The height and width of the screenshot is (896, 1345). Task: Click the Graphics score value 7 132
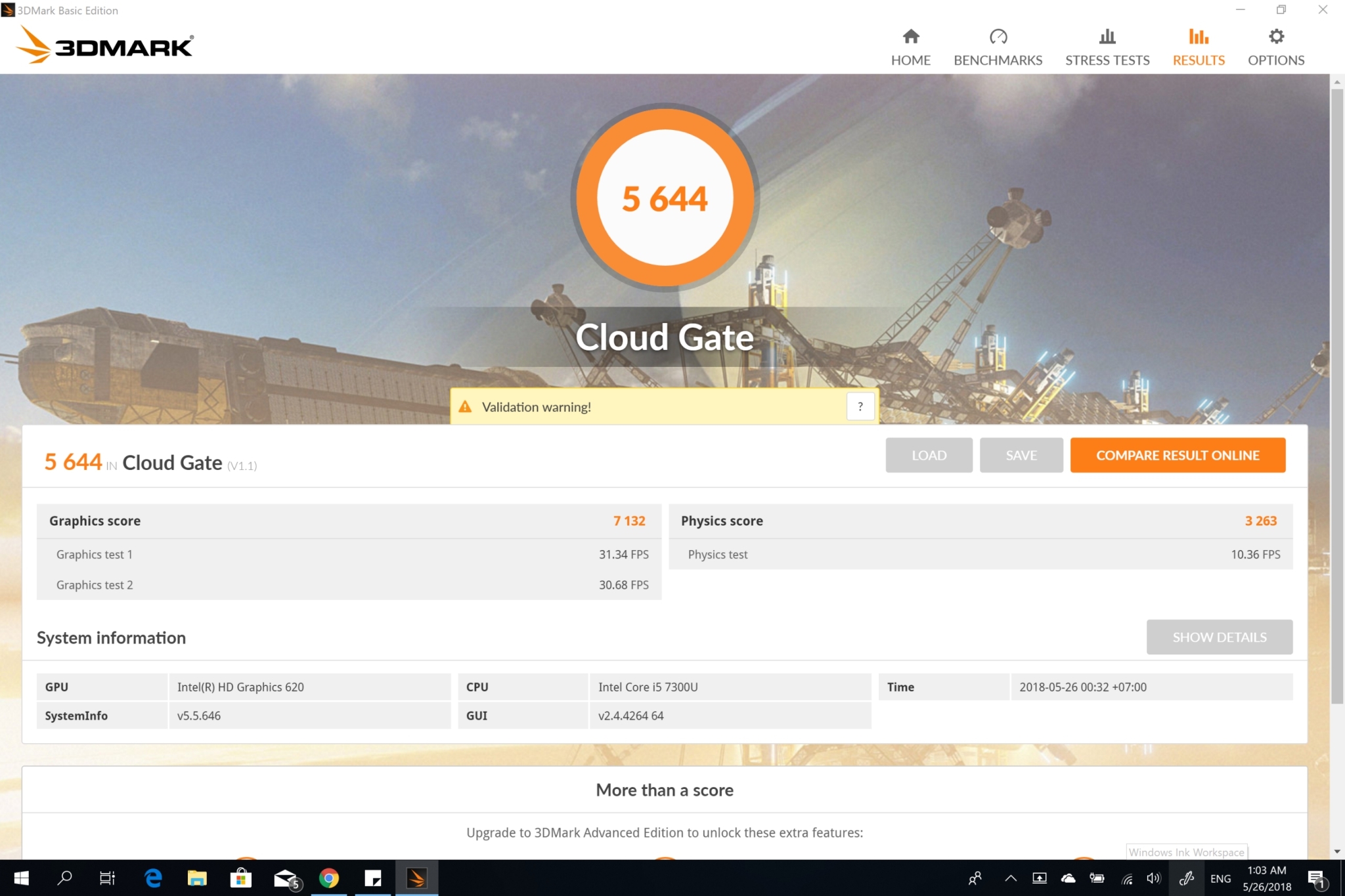[629, 521]
